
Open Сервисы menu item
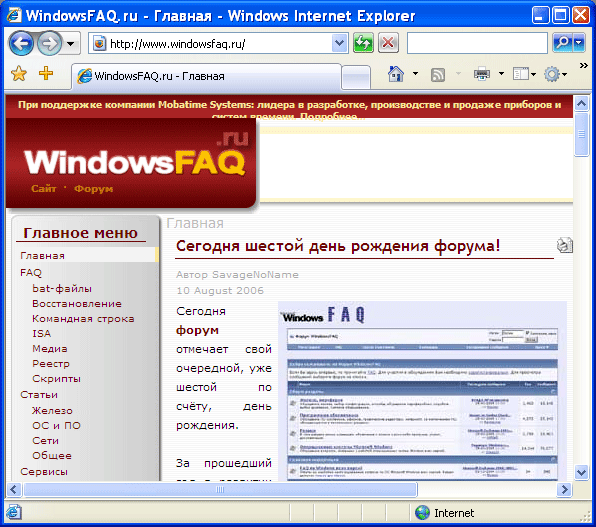click(x=44, y=471)
